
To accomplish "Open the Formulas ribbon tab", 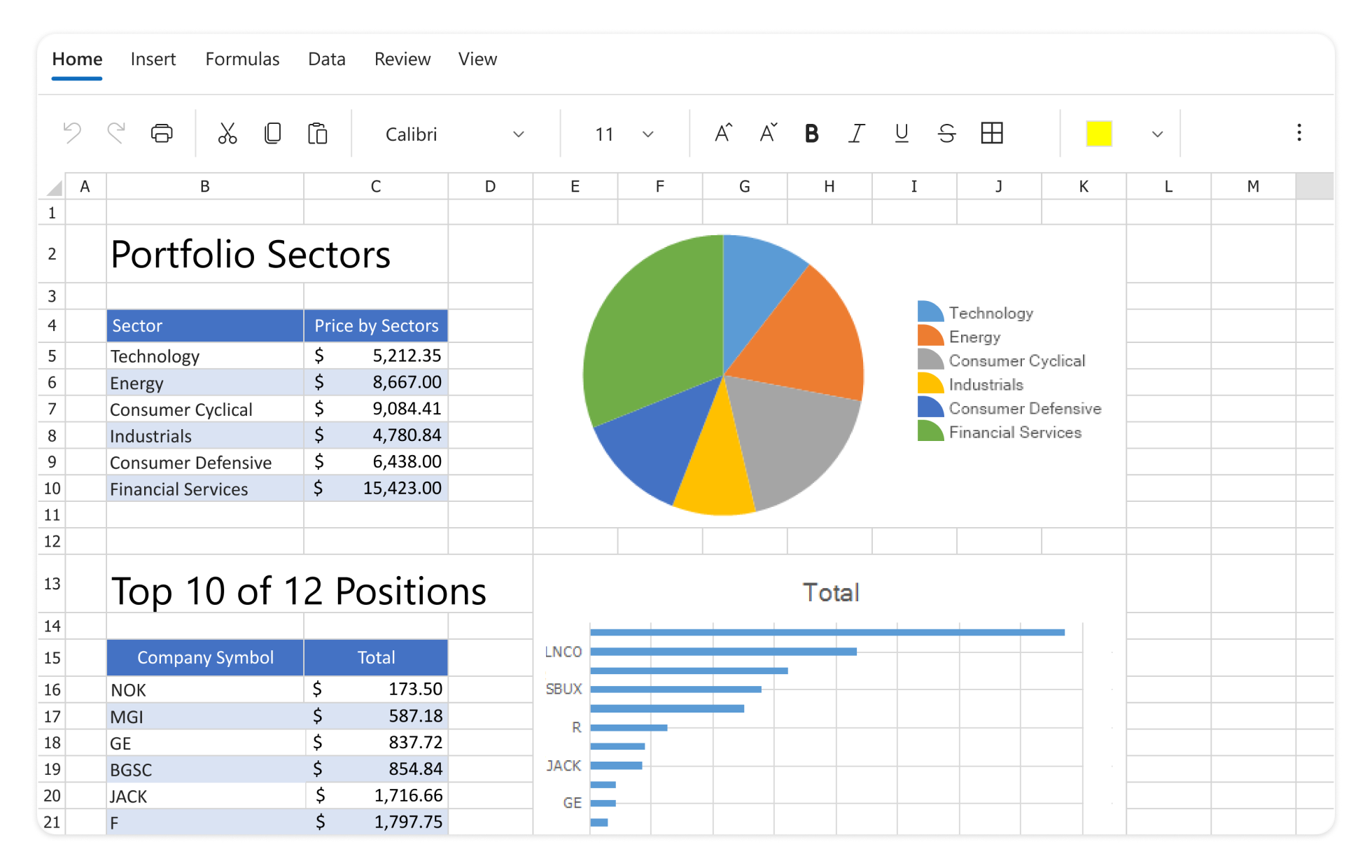I will click(242, 59).
